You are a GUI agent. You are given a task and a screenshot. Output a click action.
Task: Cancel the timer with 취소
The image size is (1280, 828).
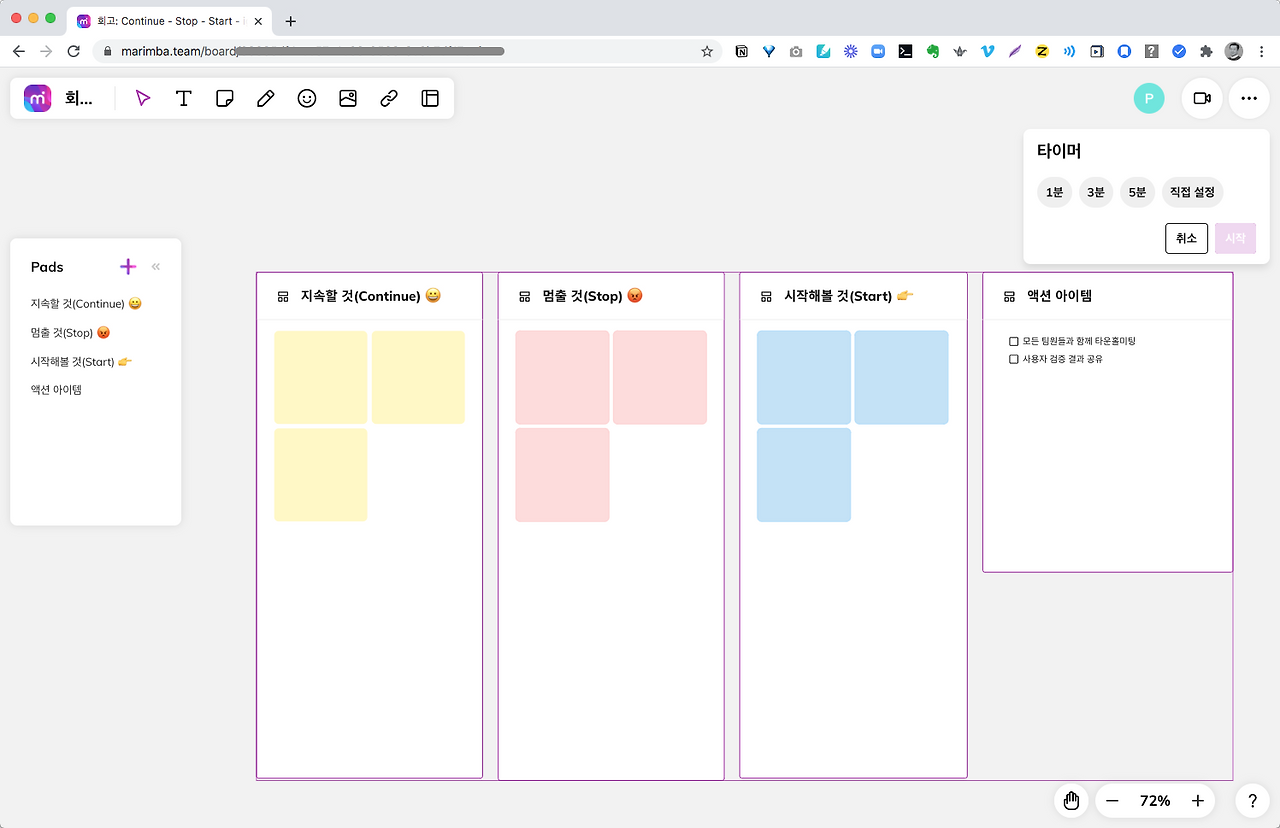click(1186, 238)
